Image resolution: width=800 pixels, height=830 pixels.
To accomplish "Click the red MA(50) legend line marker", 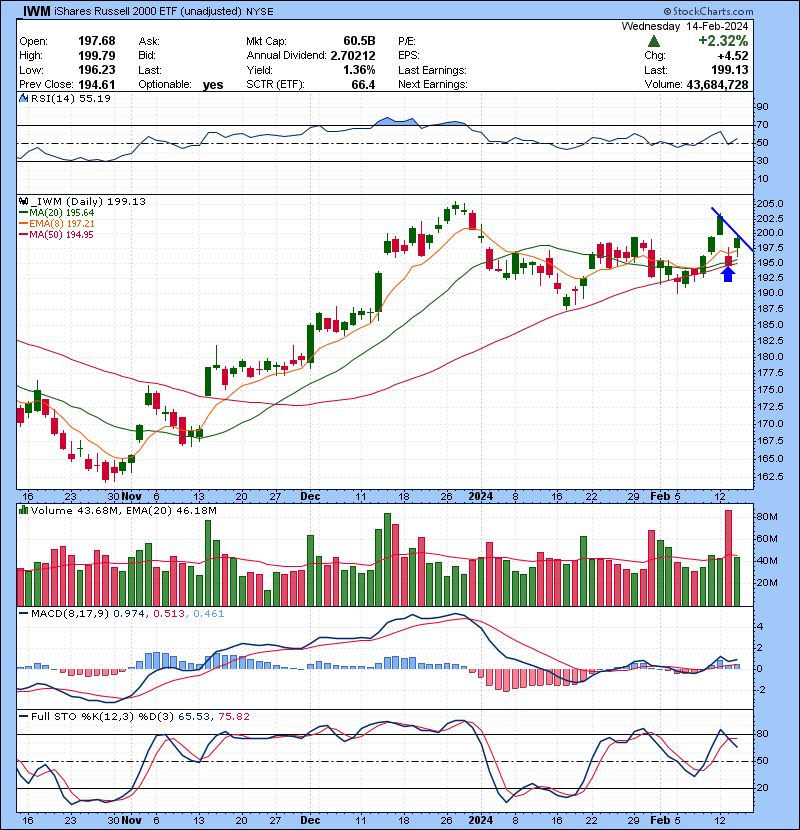I will (23, 235).
